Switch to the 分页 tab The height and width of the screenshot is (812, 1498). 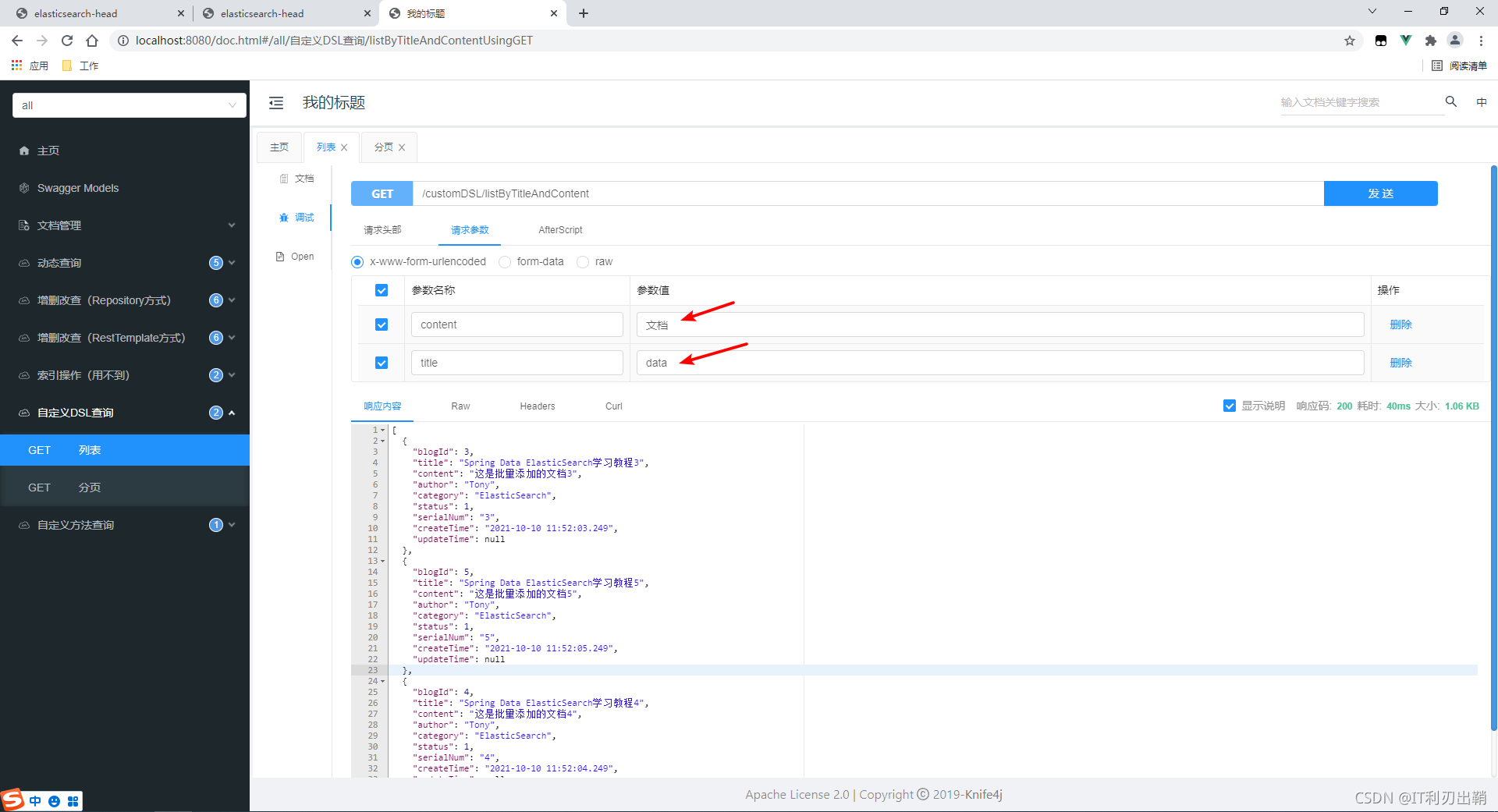click(x=383, y=147)
